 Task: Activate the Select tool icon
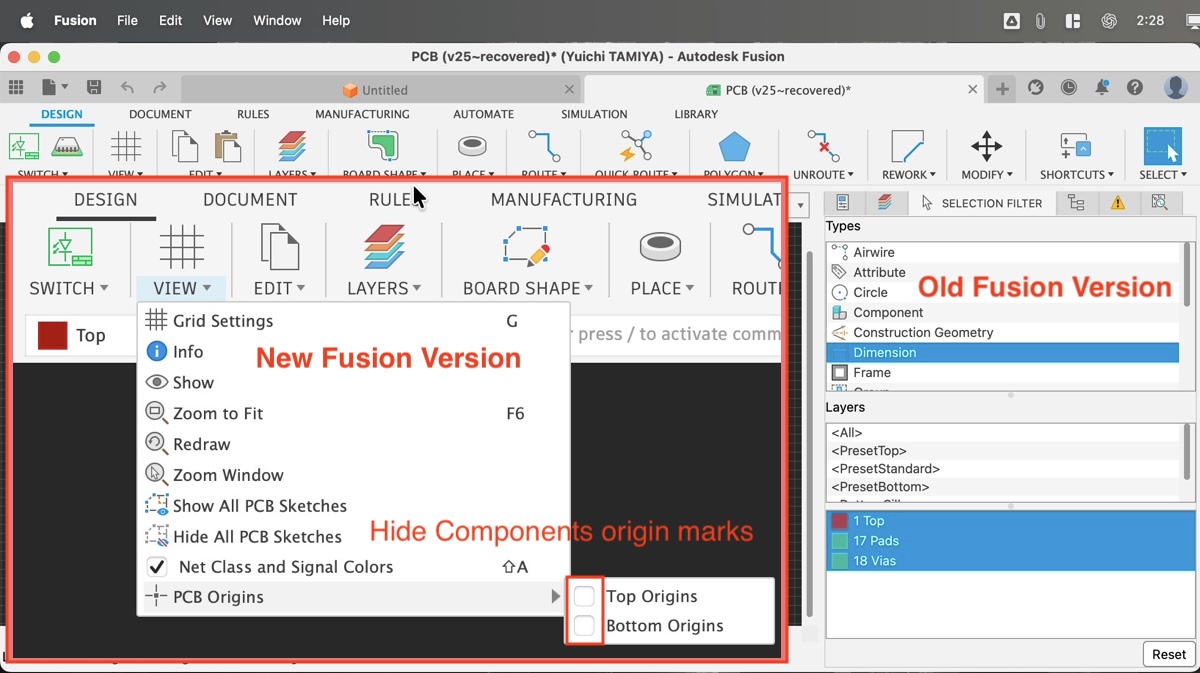point(1163,146)
